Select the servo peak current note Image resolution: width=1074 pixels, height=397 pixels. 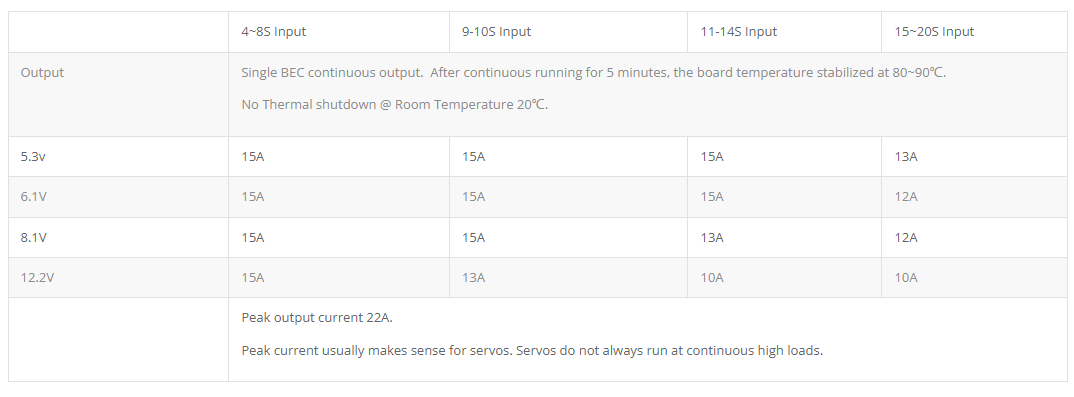pyautogui.click(x=532, y=350)
